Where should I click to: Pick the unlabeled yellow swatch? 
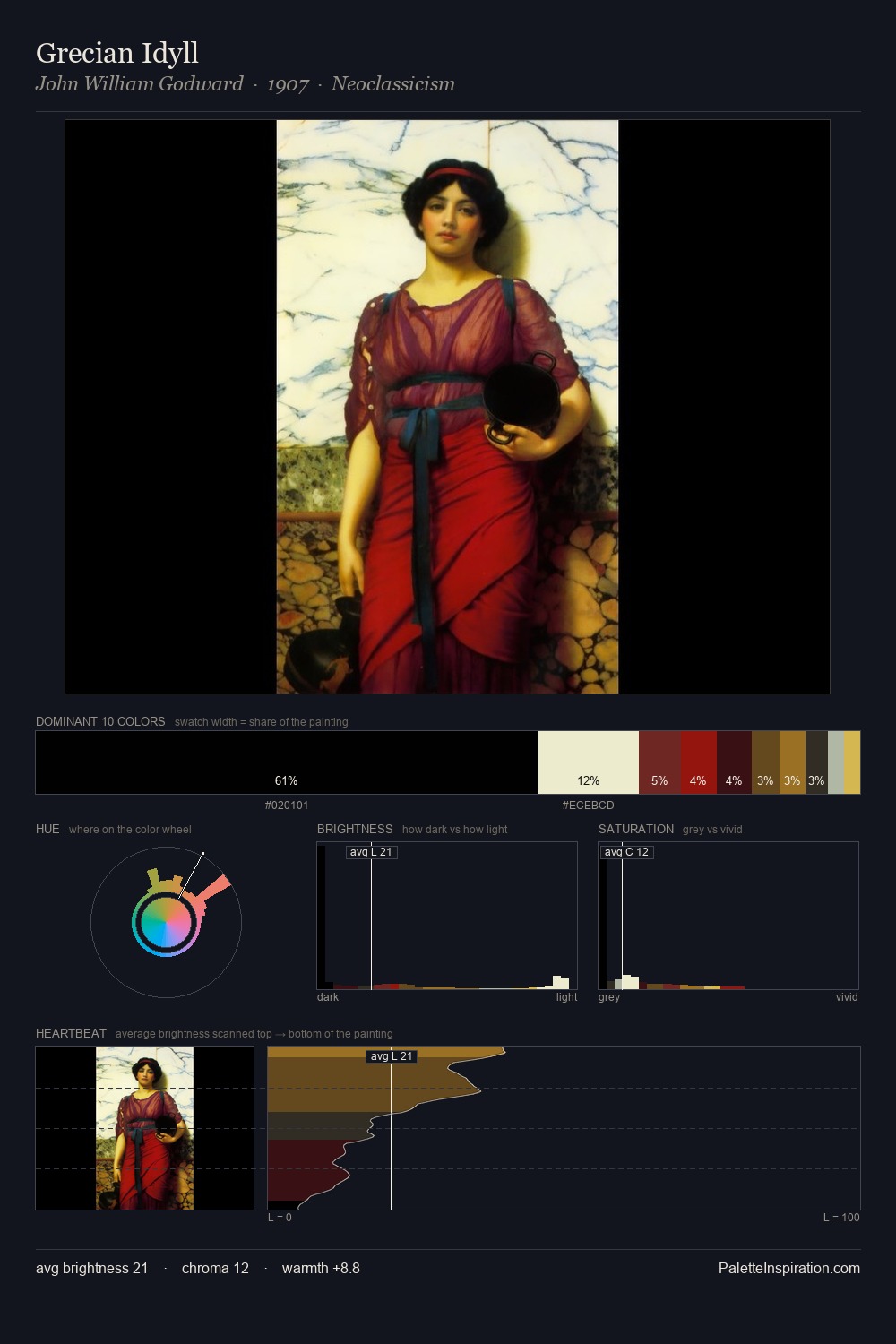pos(852,762)
